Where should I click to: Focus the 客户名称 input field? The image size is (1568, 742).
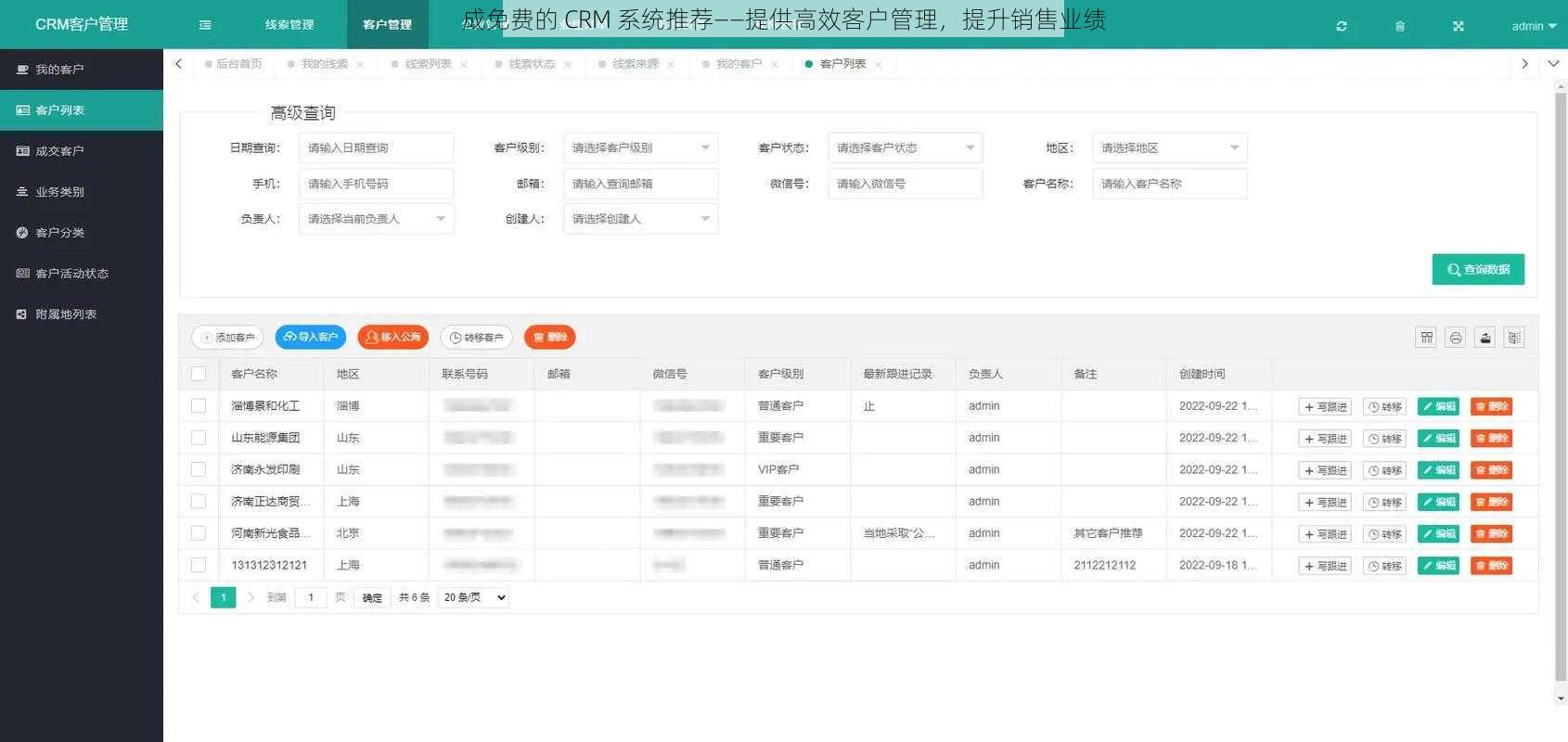pos(1169,184)
